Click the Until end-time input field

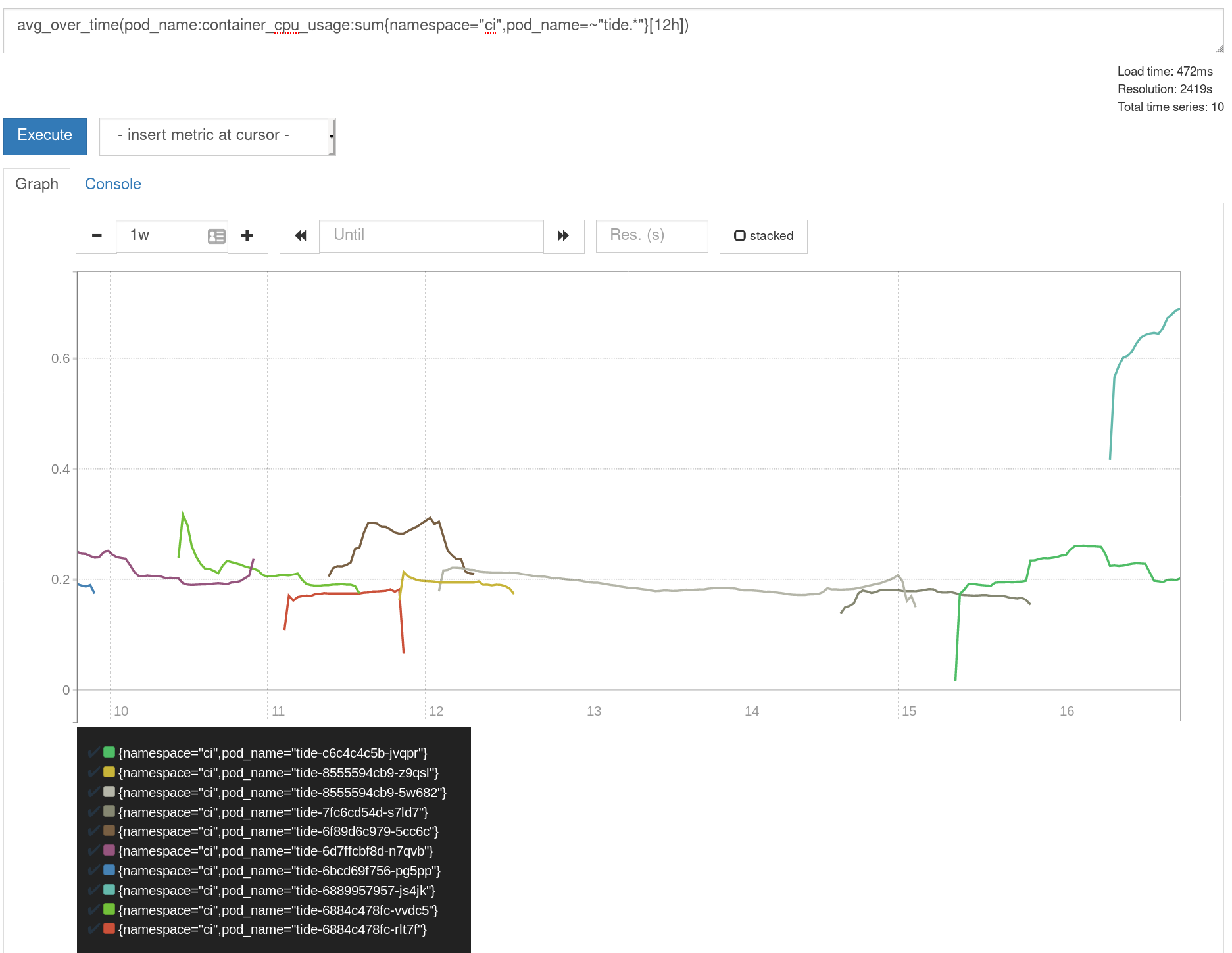(431, 236)
